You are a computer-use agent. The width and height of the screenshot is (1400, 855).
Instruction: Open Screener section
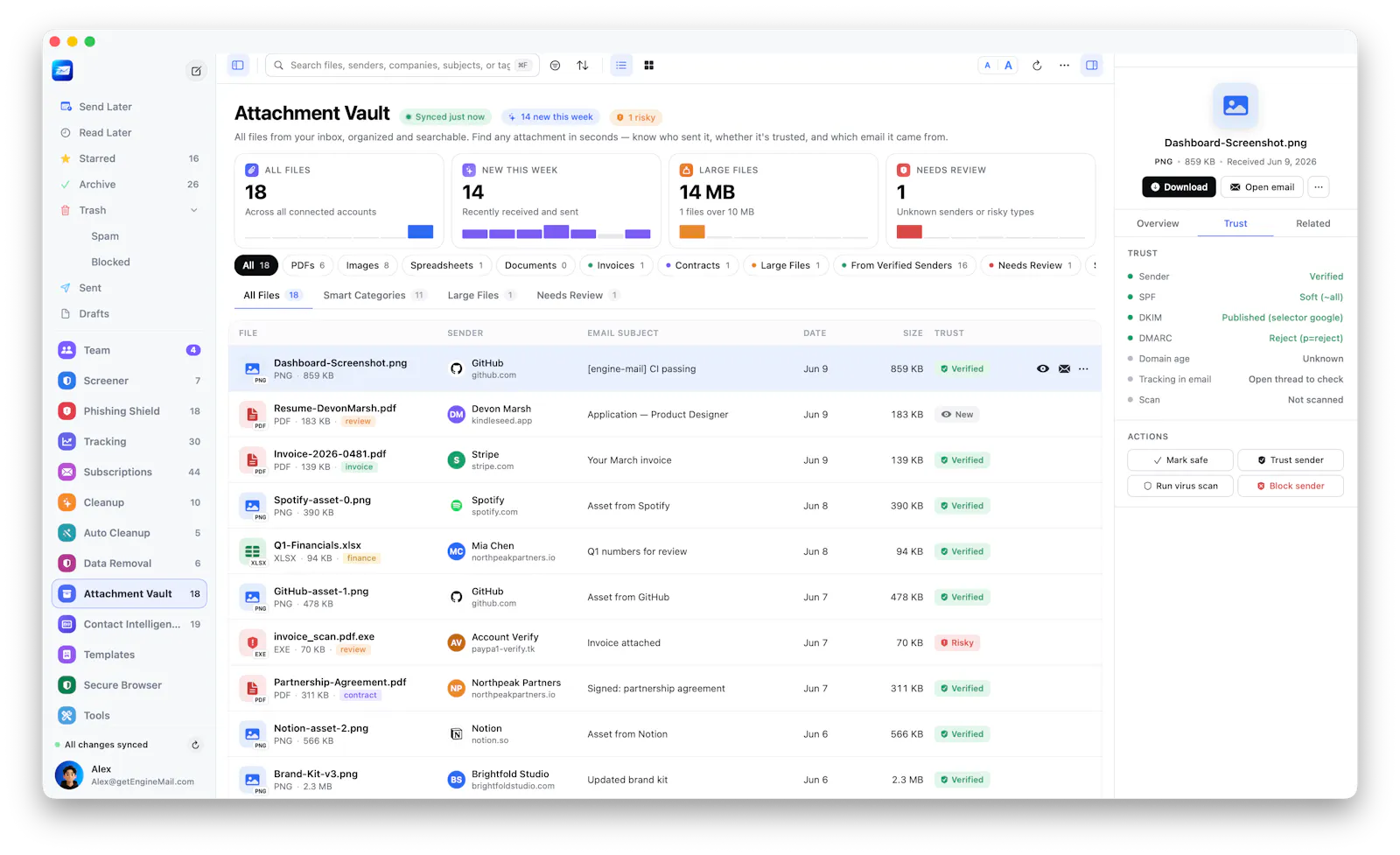(x=129, y=381)
